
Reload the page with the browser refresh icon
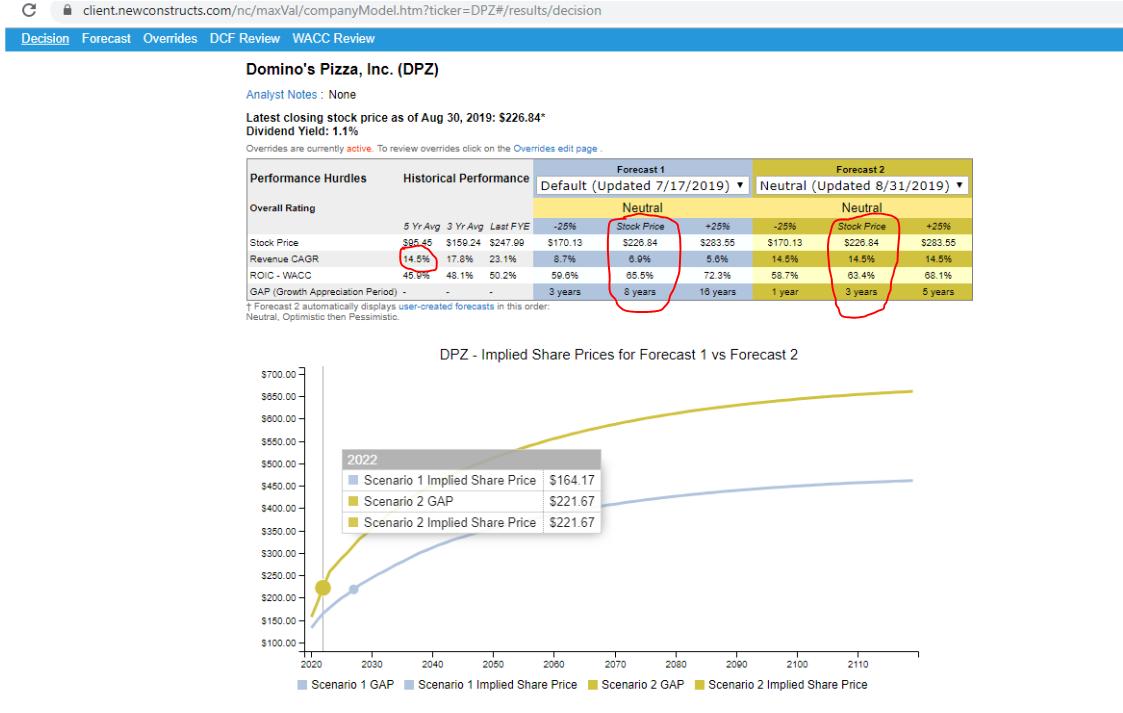coord(29,10)
